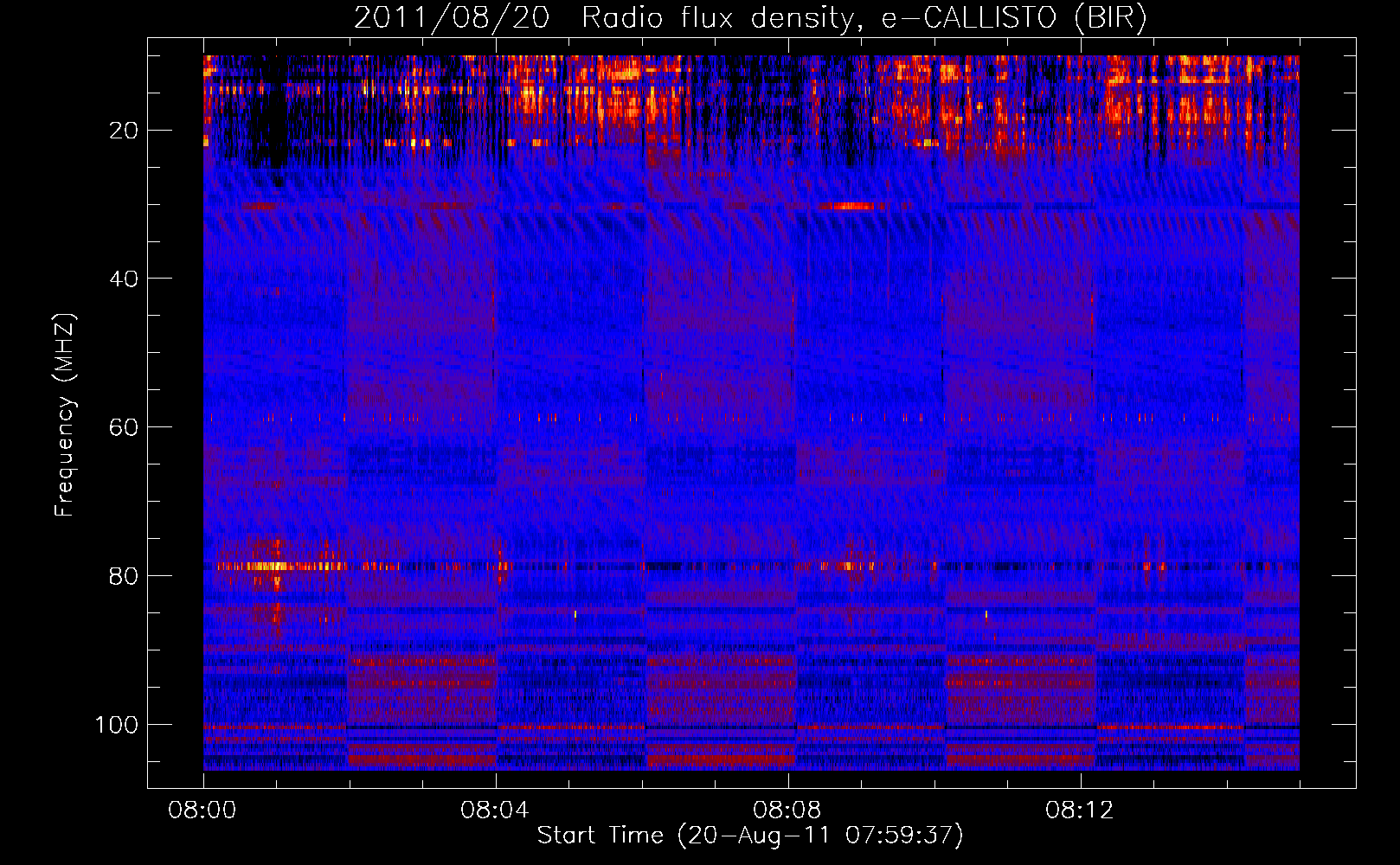Click the frequency tick label '40'

pyautogui.click(x=124, y=279)
